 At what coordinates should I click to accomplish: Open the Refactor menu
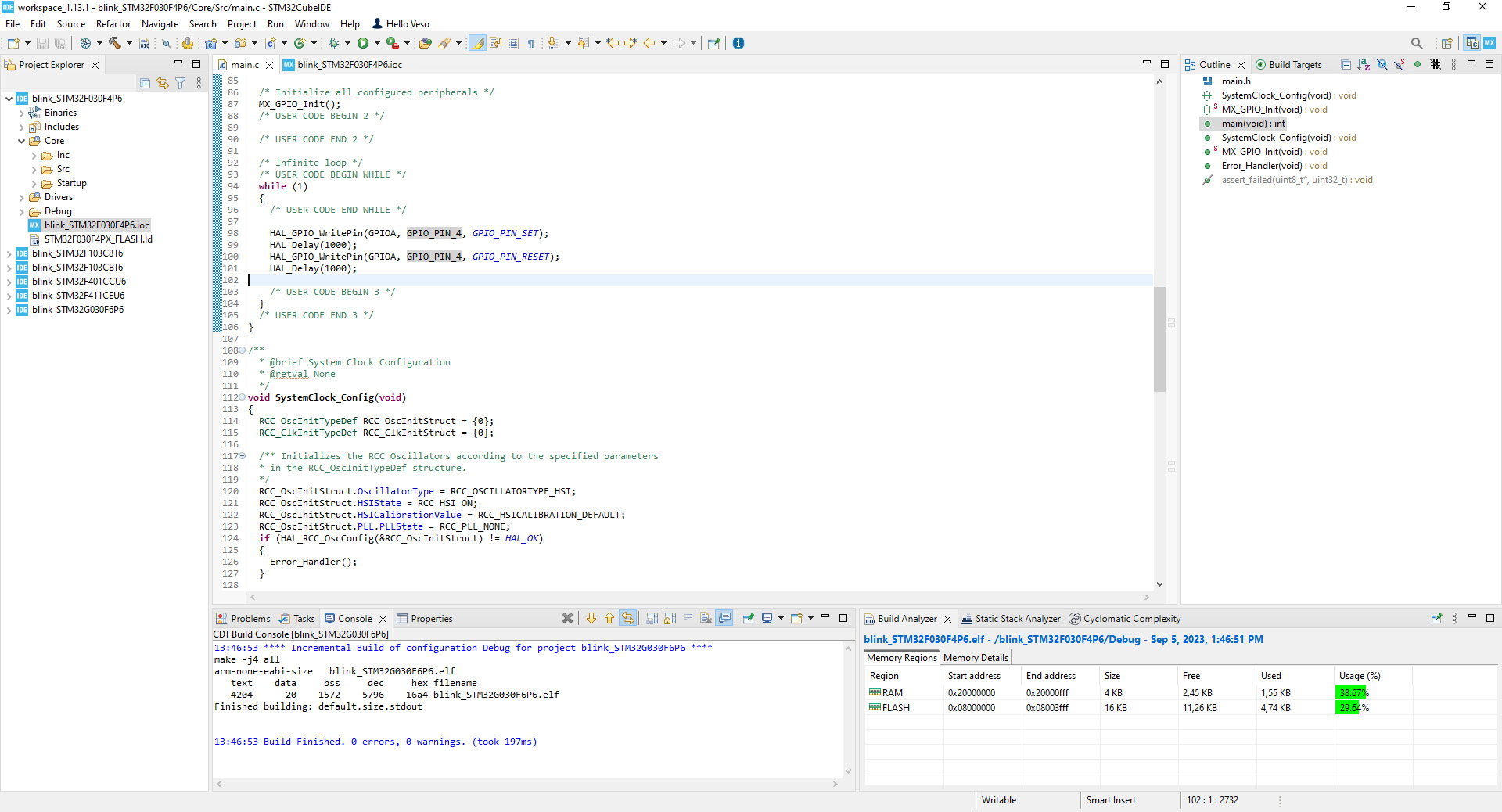(113, 24)
